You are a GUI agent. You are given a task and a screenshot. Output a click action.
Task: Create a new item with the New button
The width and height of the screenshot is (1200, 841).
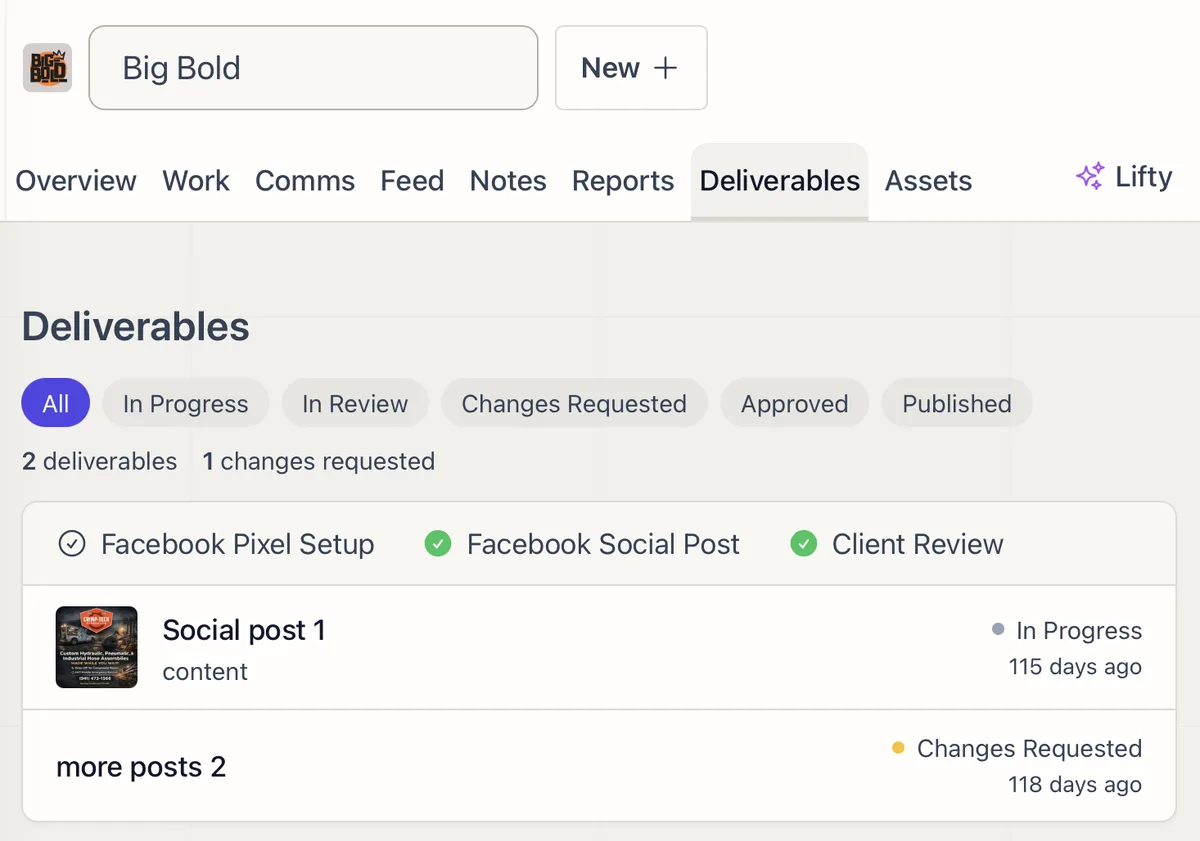coord(631,68)
